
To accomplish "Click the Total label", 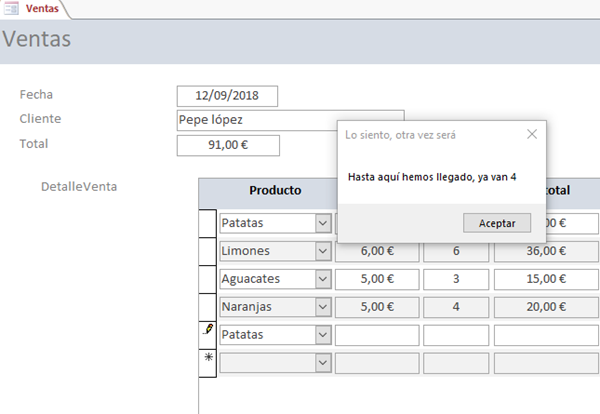I will [34, 144].
